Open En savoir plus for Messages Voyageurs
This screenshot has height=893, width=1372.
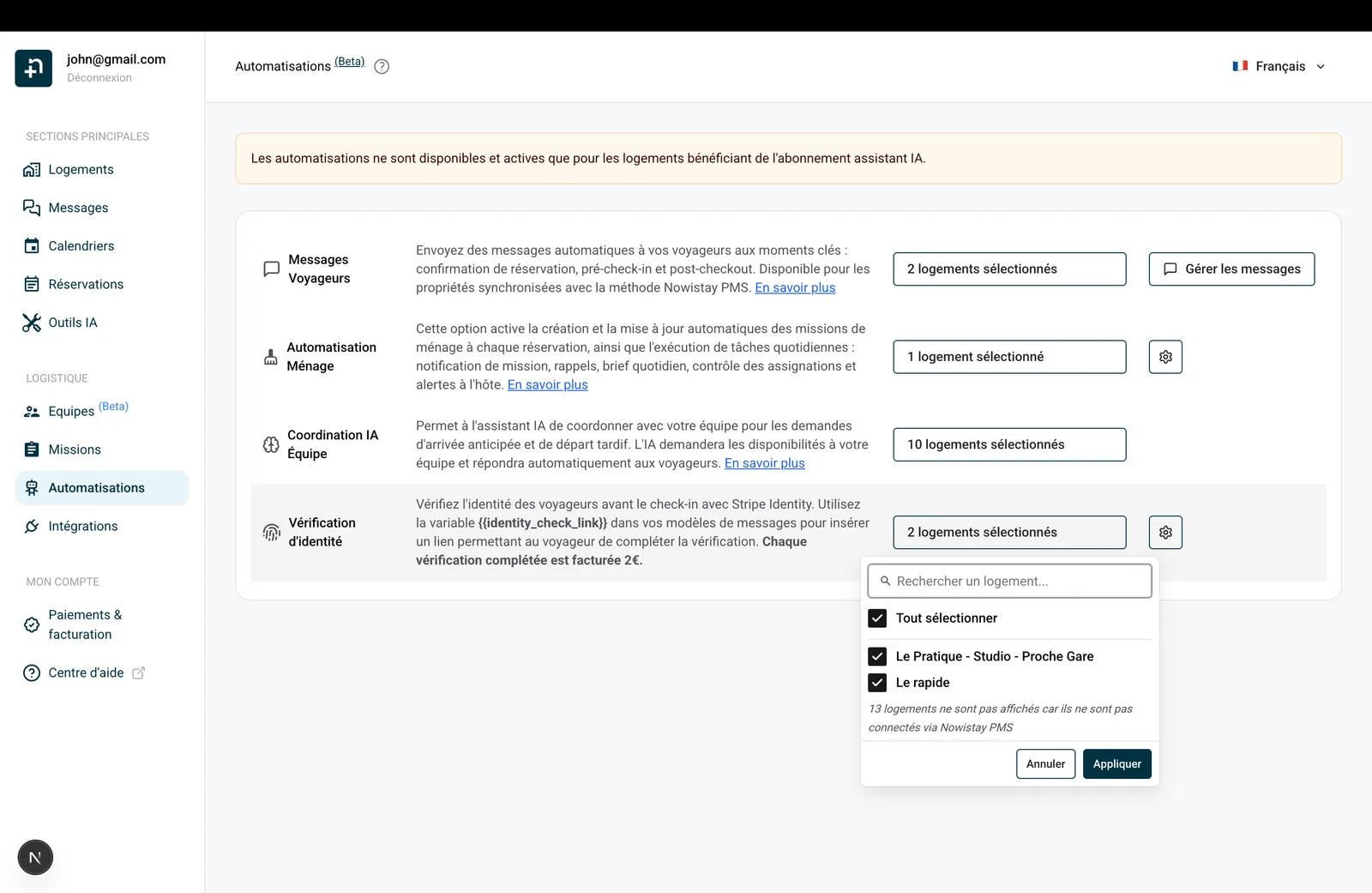795,288
